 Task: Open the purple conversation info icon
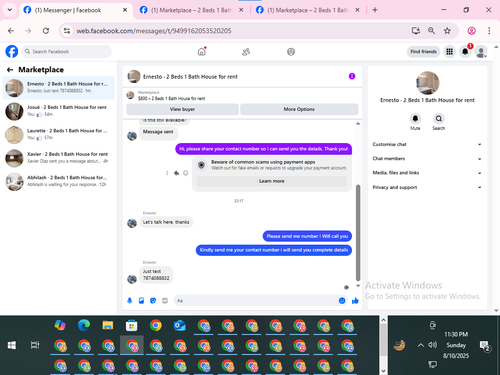[x=352, y=76]
